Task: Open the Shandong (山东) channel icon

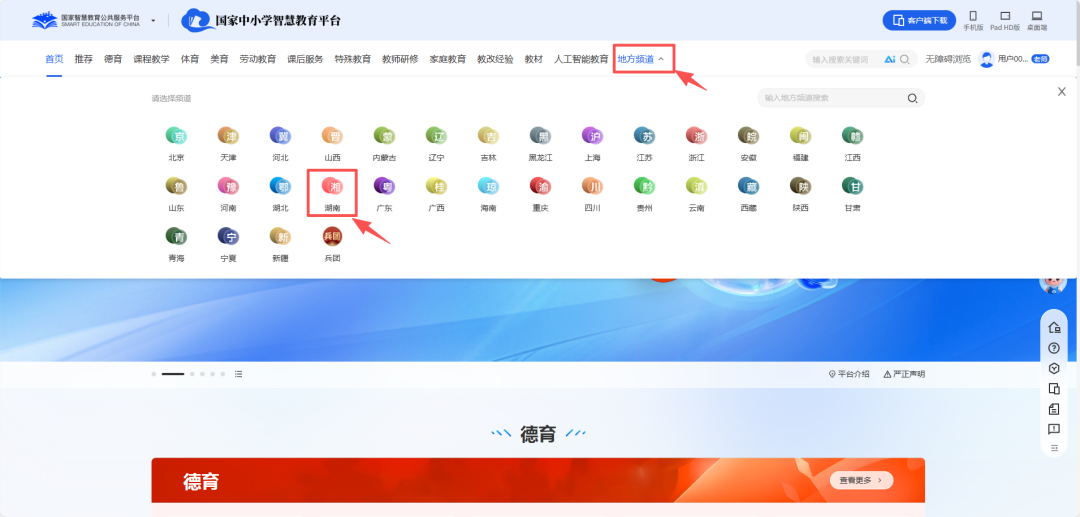Action: (x=176, y=186)
